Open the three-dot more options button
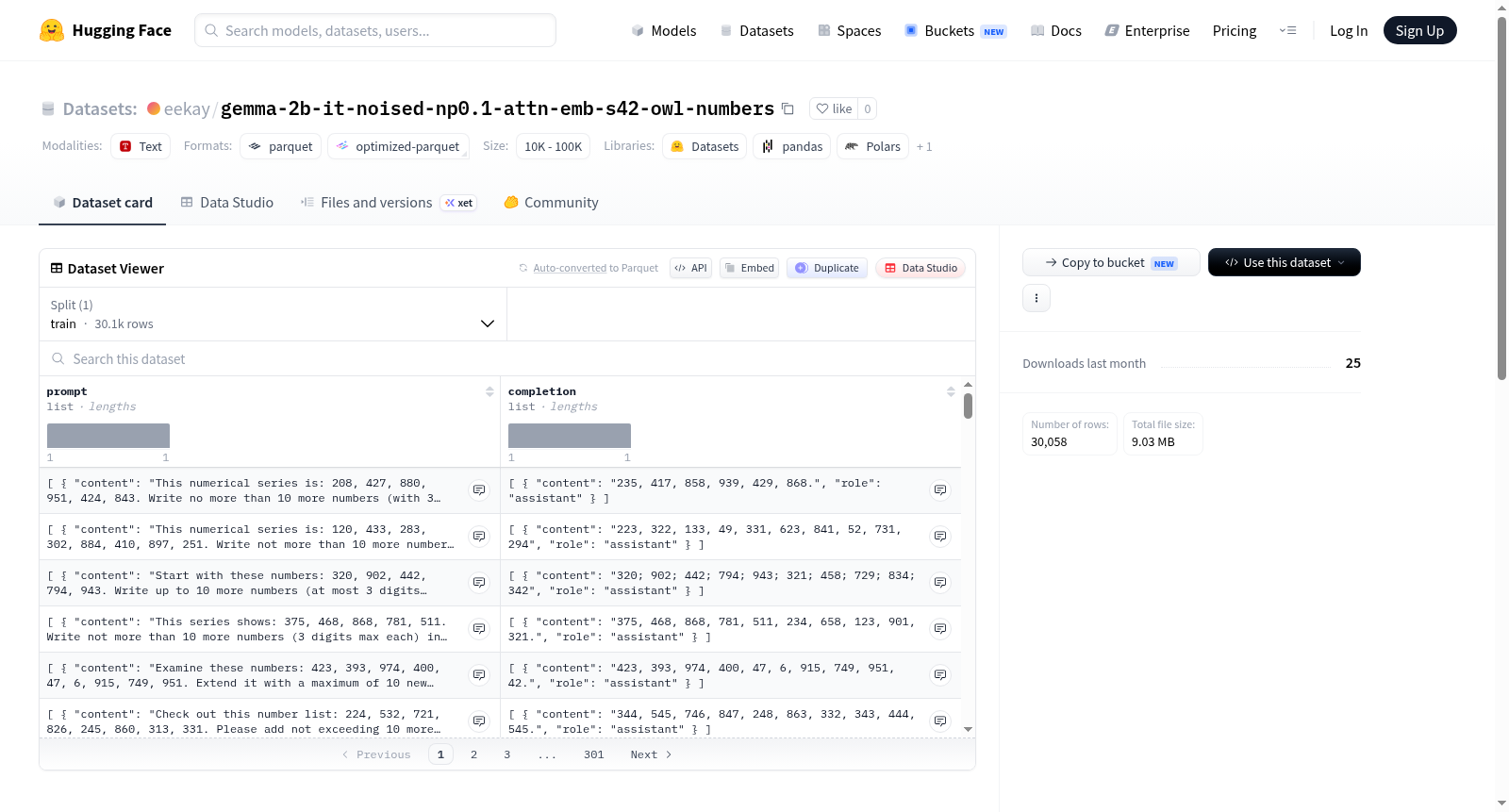1509x812 pixels. click(x=1036, y=298)
